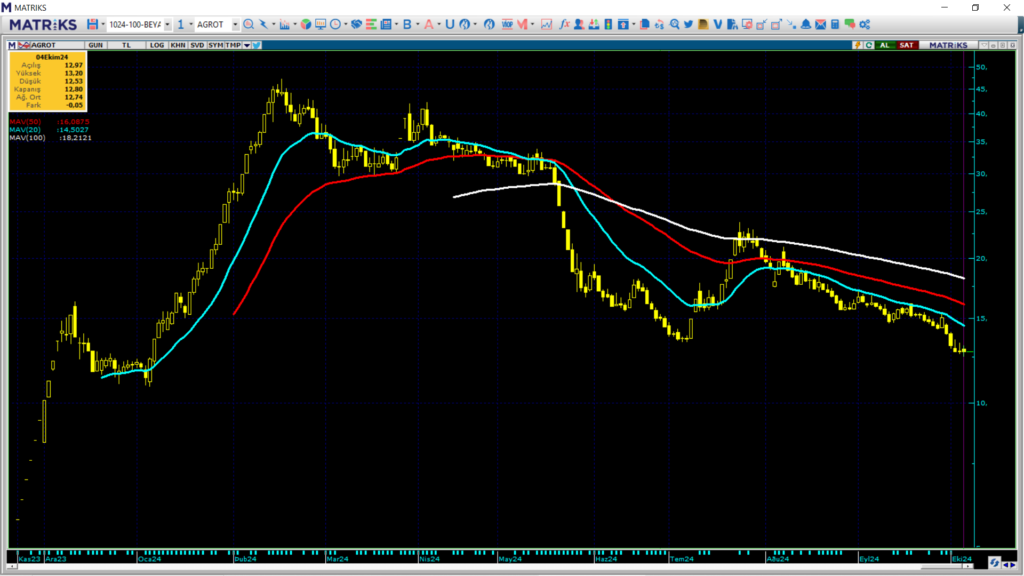Click in the AGROT symbol input field
The image size is (1024, 576).
click(213, 24)
